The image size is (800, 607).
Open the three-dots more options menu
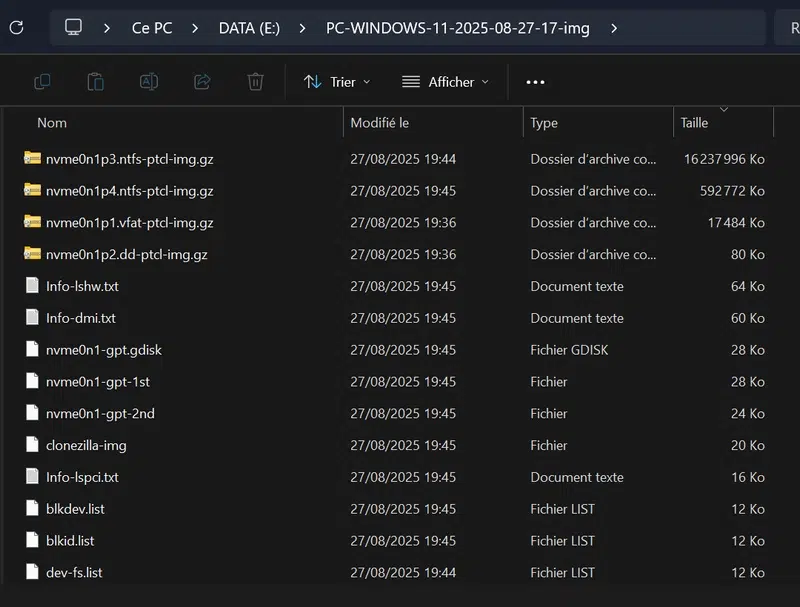535,82
